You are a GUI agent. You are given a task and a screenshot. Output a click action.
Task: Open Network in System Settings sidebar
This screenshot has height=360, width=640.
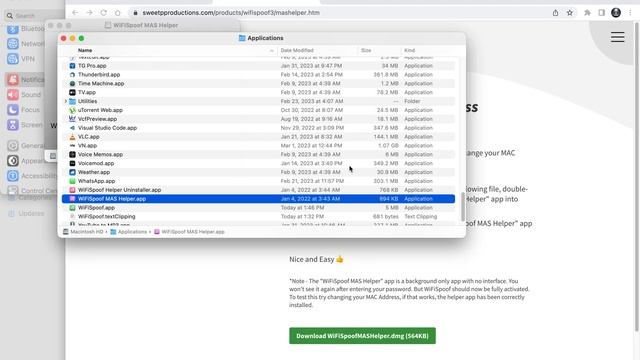(26, 44)
